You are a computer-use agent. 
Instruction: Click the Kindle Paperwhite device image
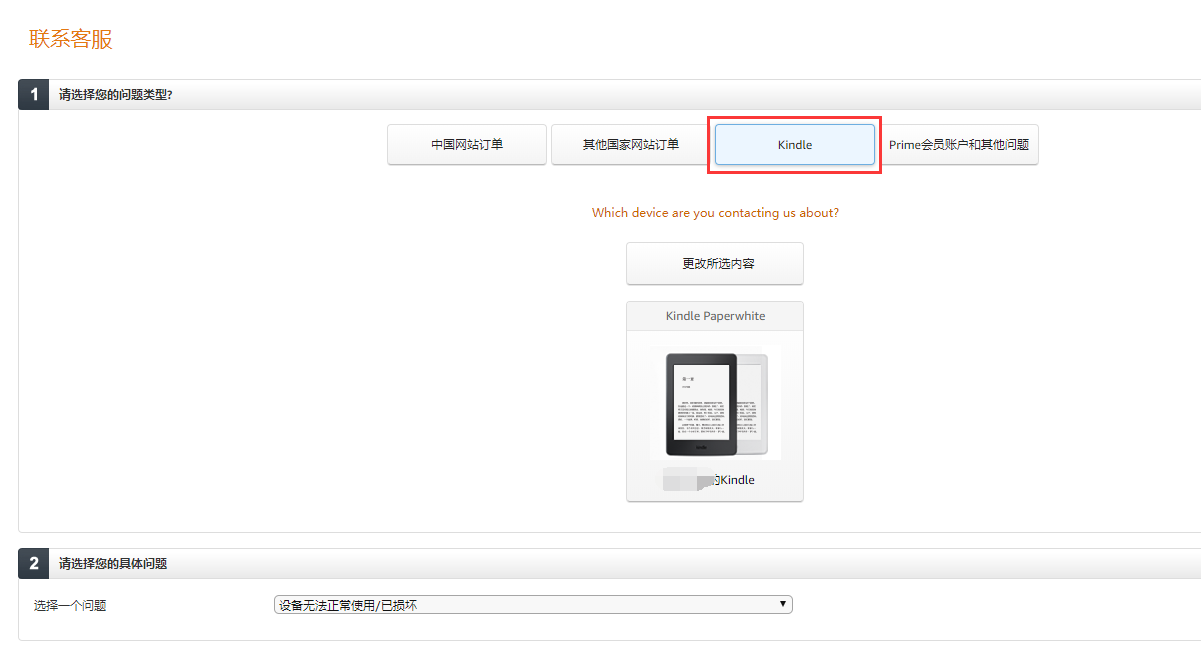tap(715, 403)
